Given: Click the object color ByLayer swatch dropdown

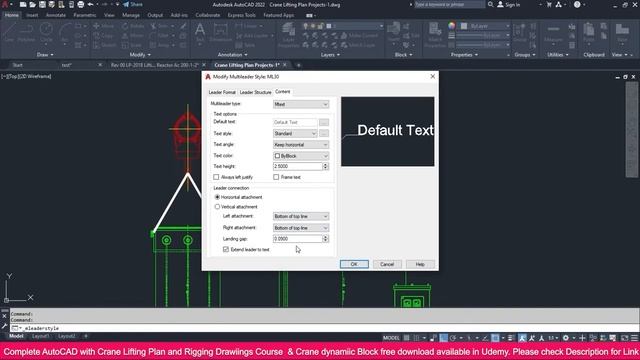Looking at the screenshot, I should coord(485,26).
